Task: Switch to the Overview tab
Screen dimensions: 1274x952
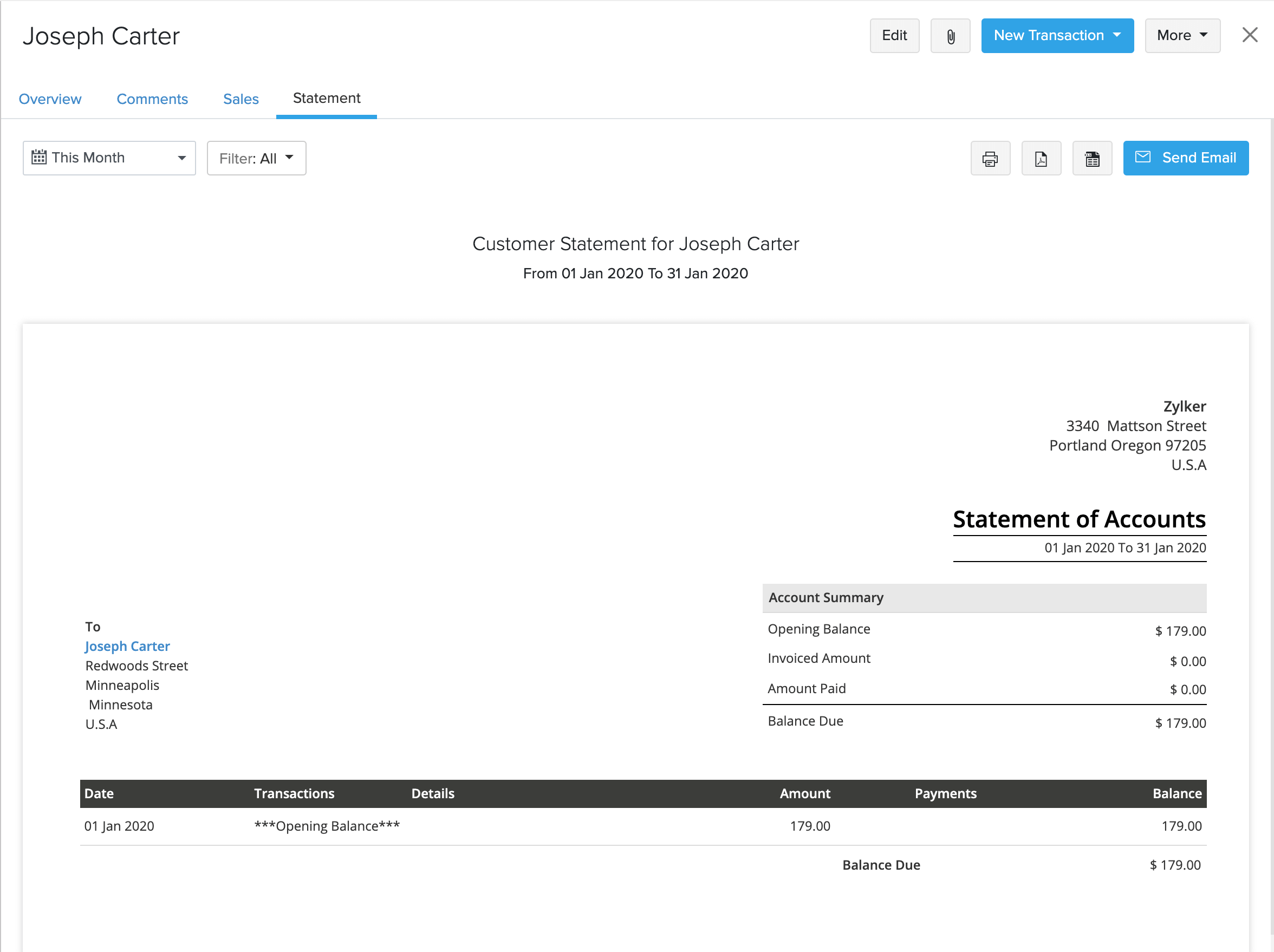Action: (50, 99)
